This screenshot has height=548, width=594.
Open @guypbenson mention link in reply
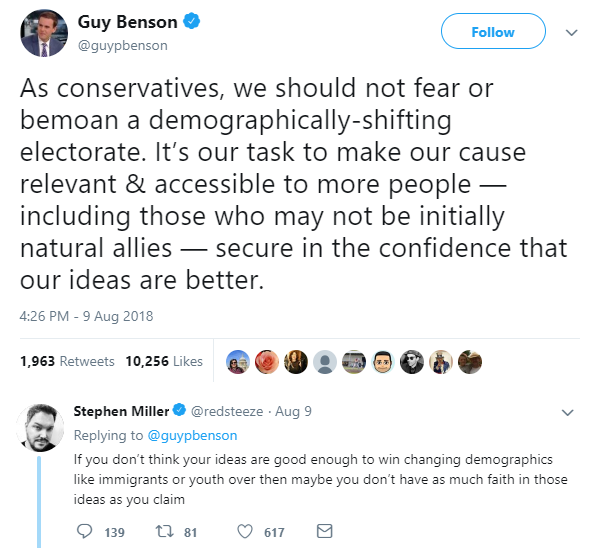[x=192, y=436]
